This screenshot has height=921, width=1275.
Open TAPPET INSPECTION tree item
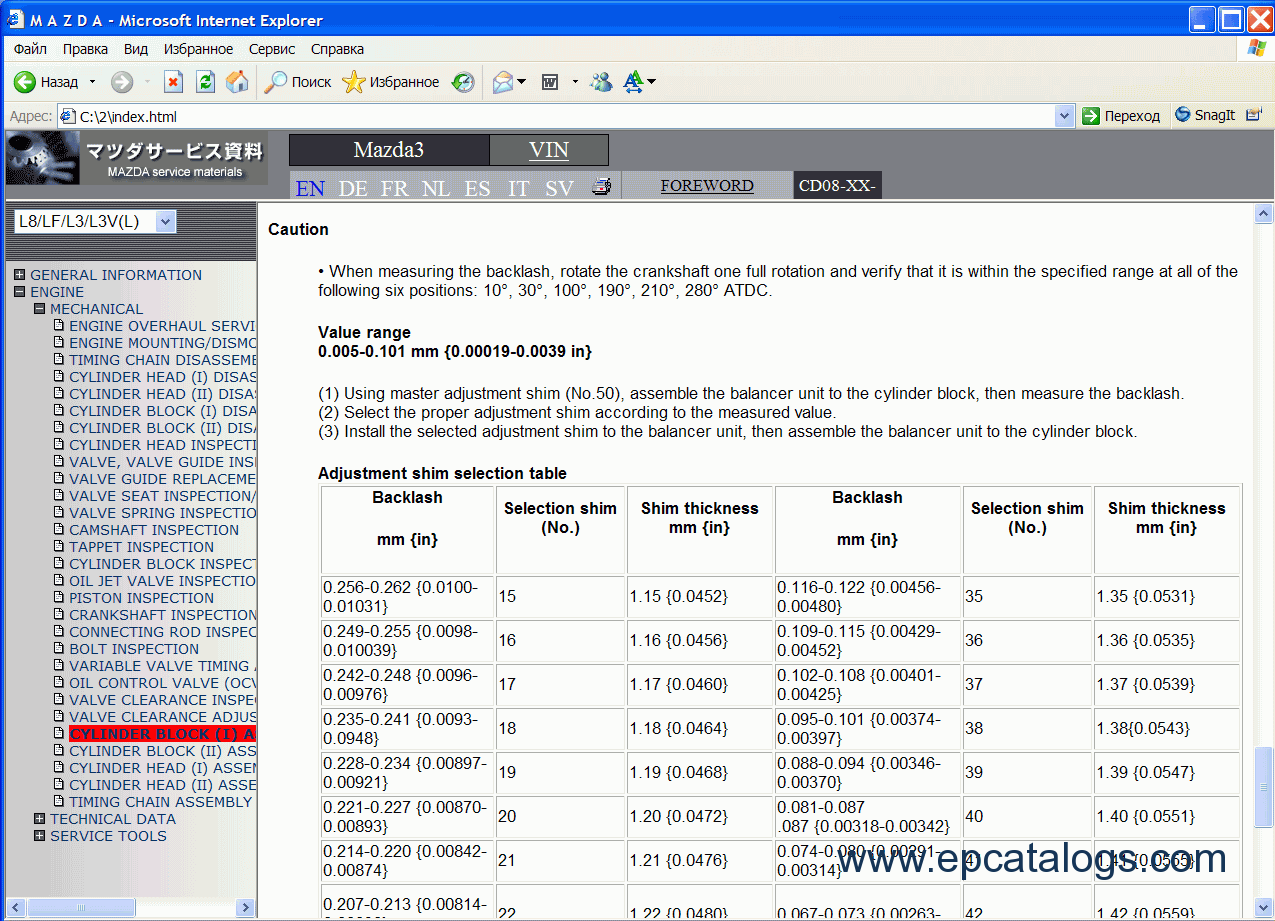click(x=141, y=547)
